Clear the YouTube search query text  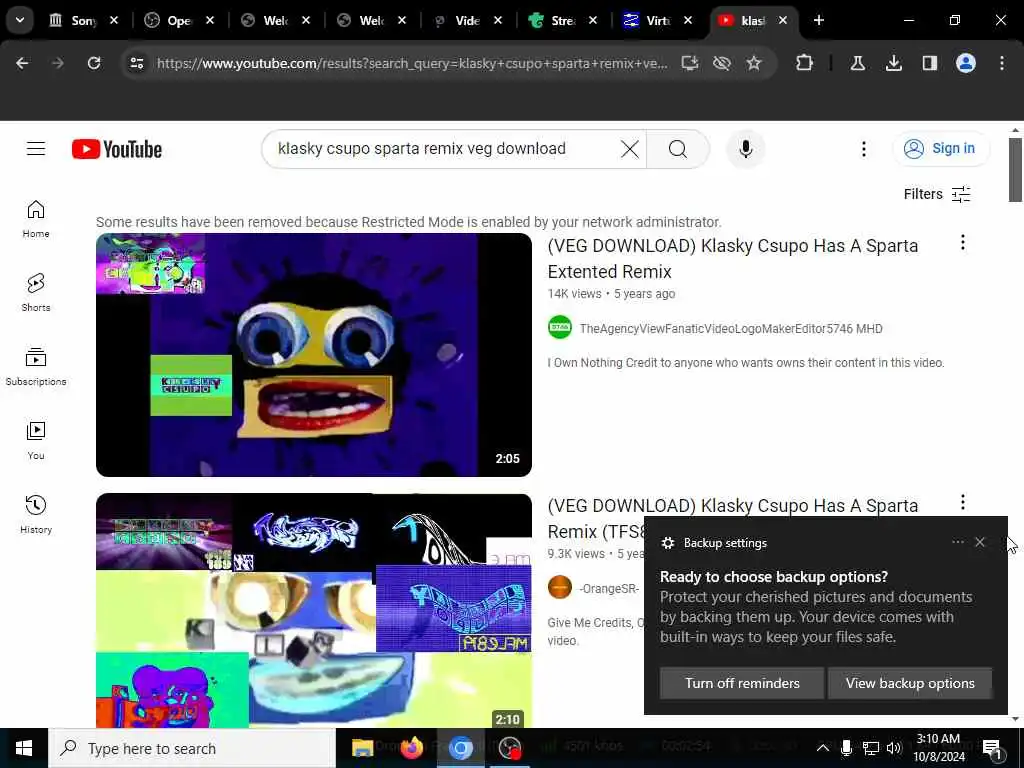(630, 149)
